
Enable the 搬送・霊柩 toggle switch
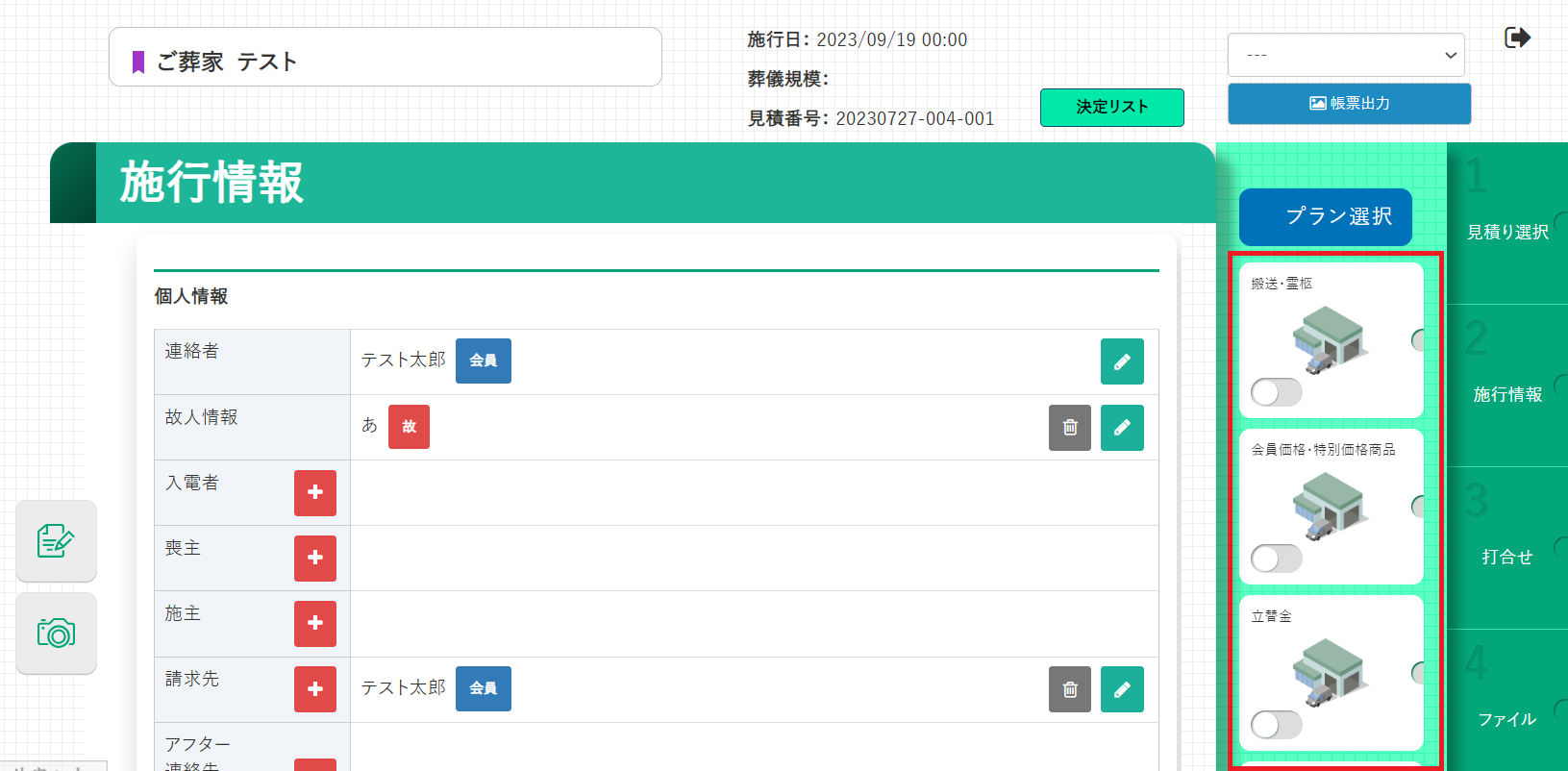point(1276,392)
